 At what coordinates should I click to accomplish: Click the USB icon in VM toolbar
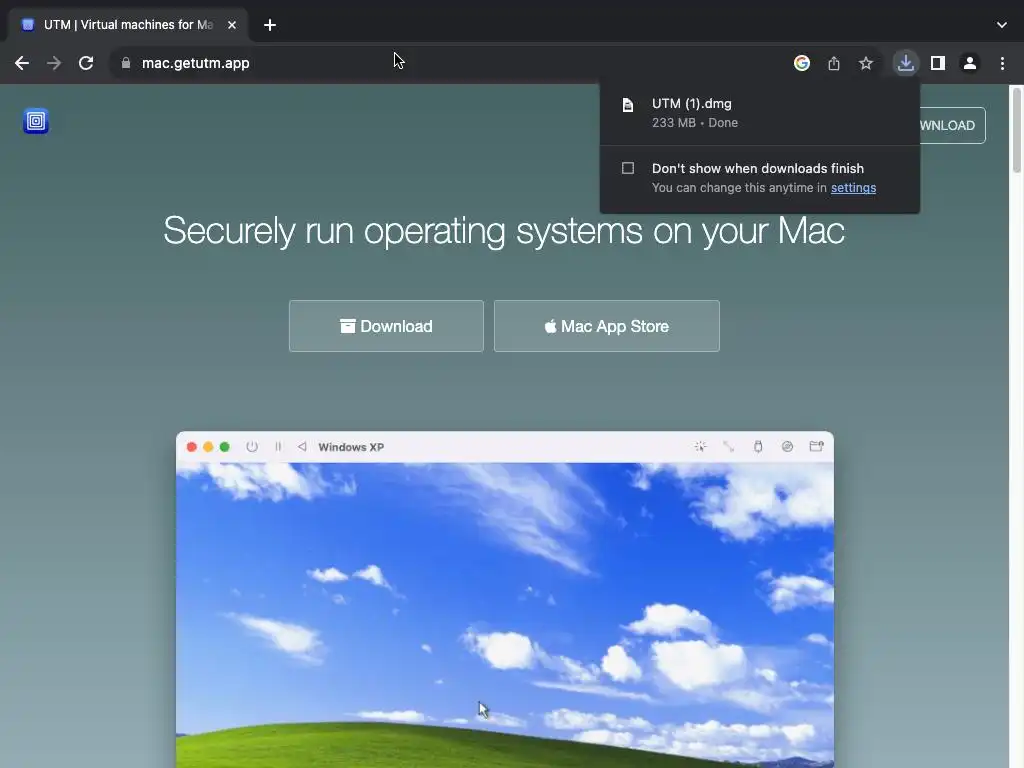coord(758,447)
